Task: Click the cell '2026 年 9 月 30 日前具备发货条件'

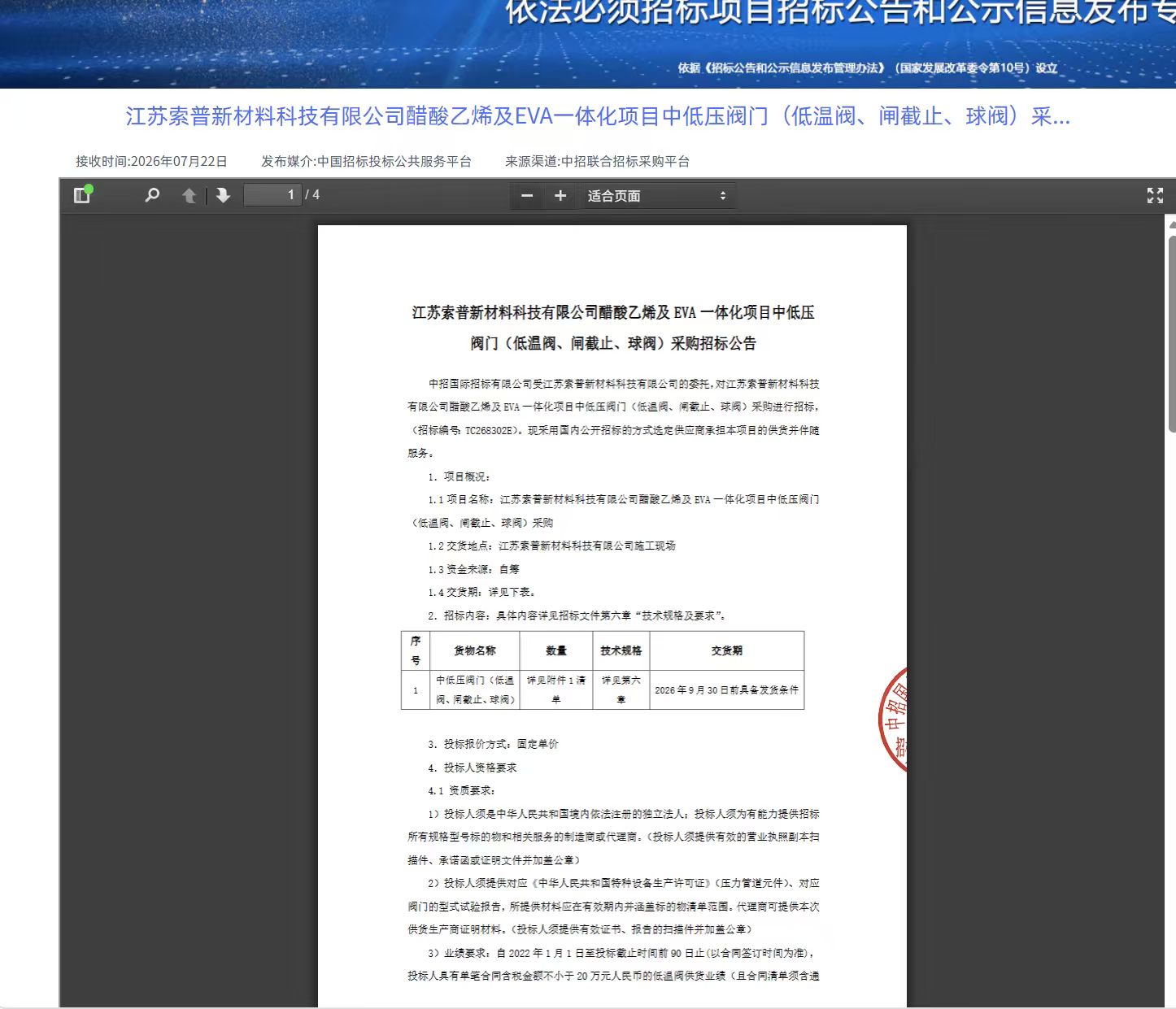Action: [727, 689]
